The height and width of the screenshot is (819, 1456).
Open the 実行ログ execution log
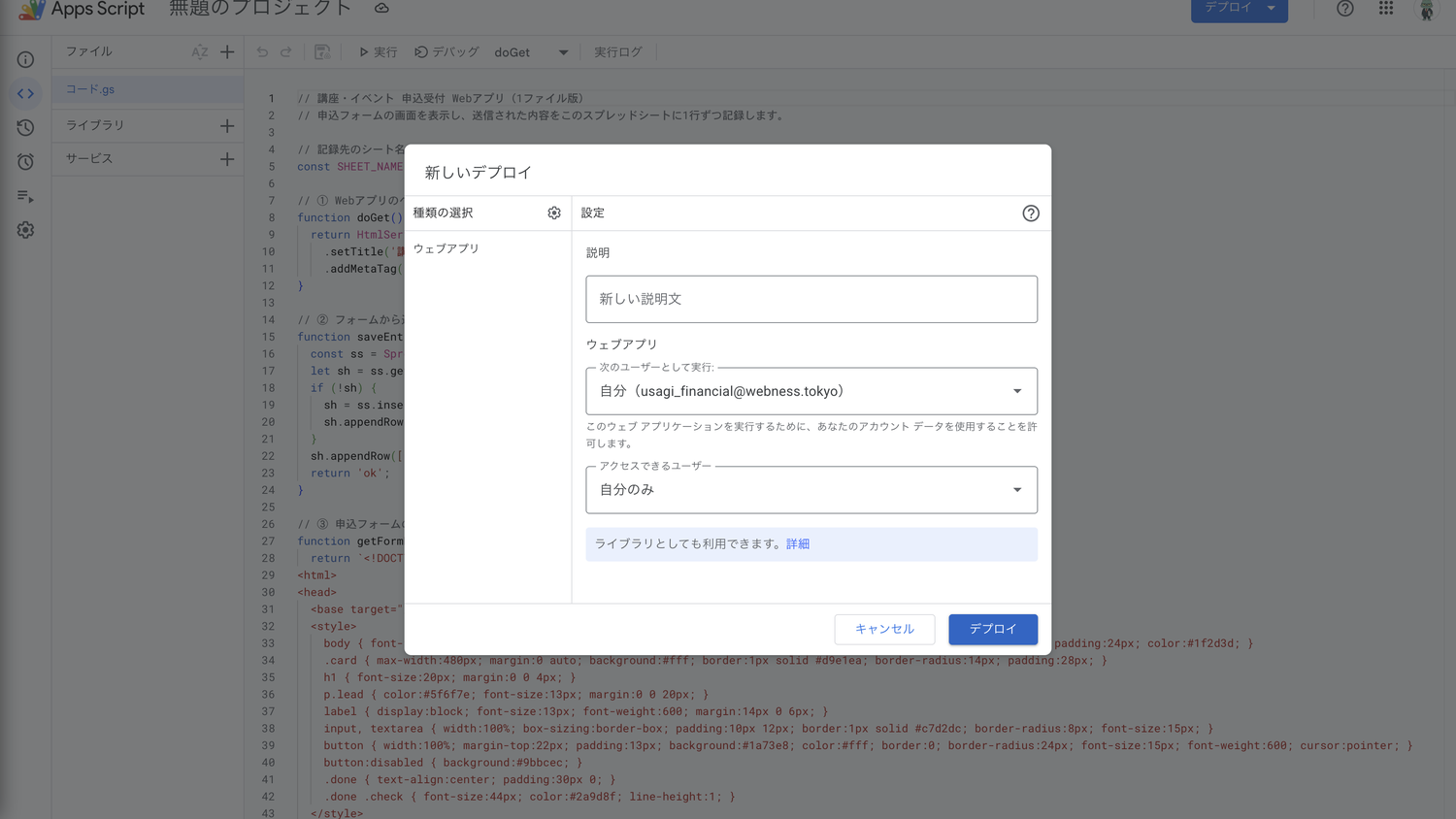618,52
